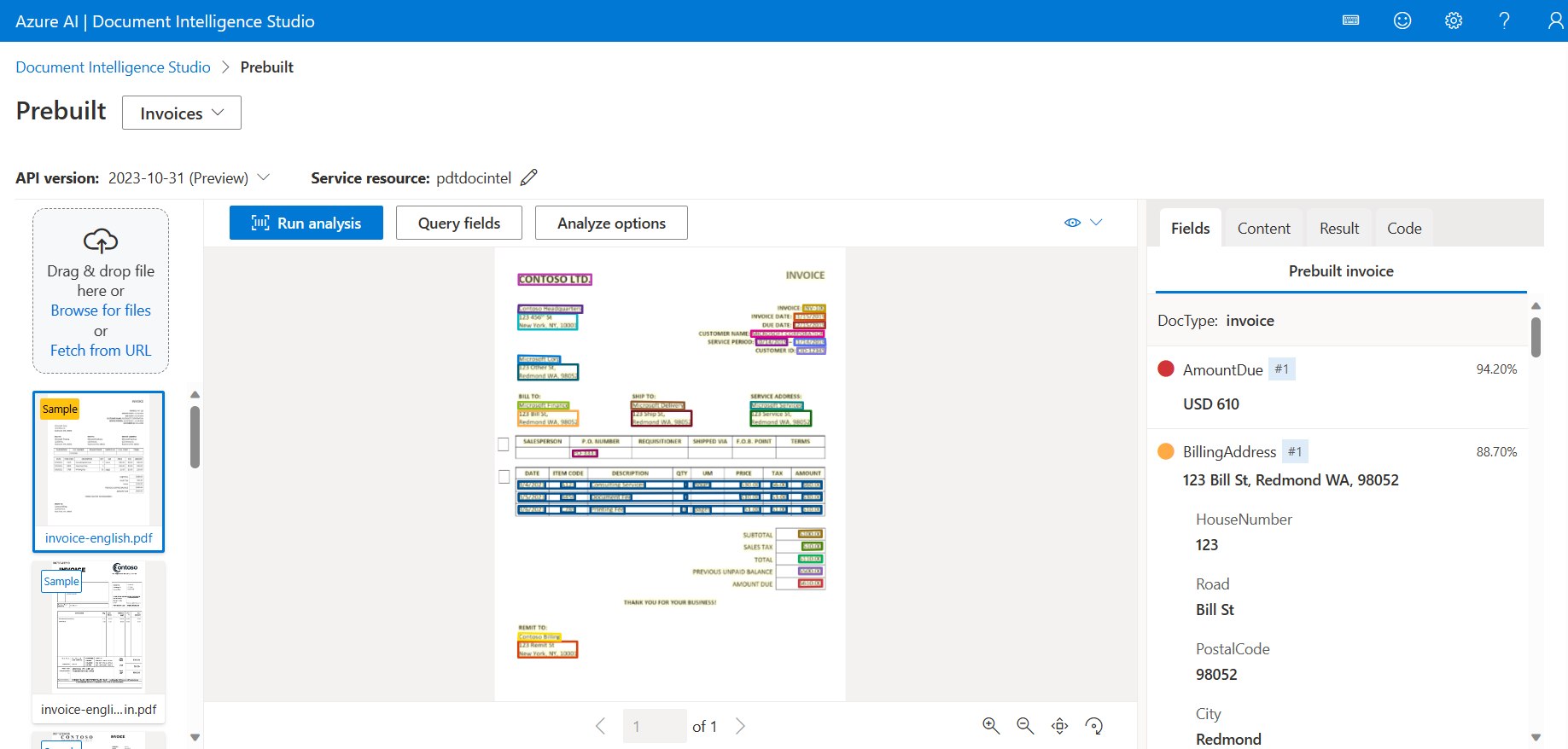
Task: Select the Prebuilt invoice tab
Action: 1341,271
